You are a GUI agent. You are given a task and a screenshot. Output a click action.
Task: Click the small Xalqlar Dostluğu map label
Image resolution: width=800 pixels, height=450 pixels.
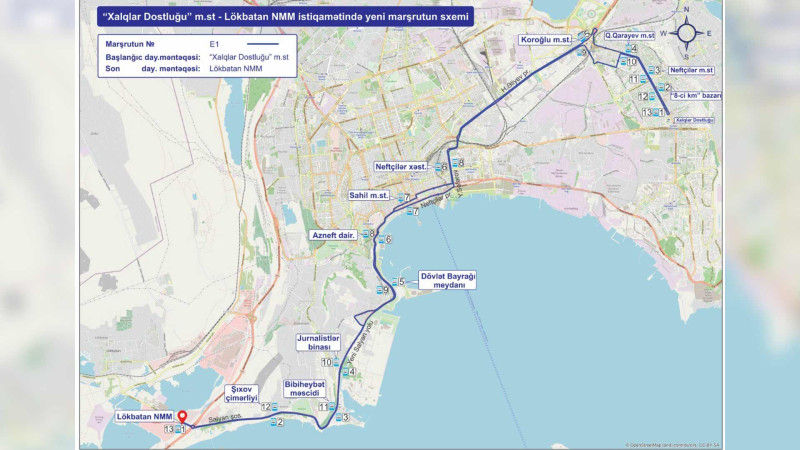coord(694,120)
